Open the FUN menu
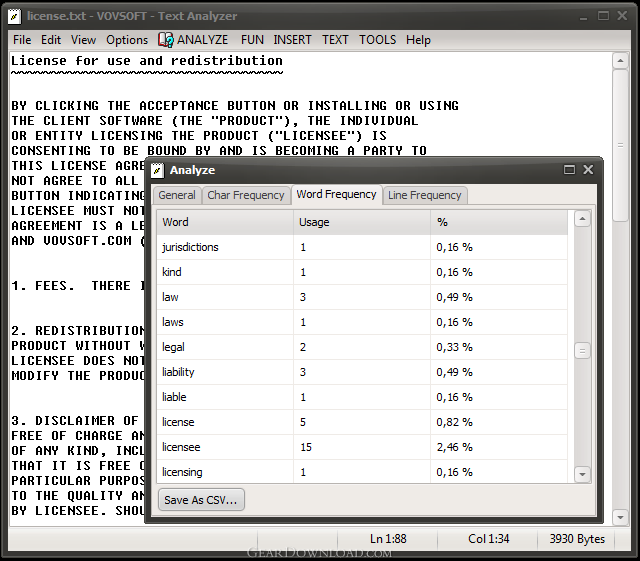 tap(252, 40)
